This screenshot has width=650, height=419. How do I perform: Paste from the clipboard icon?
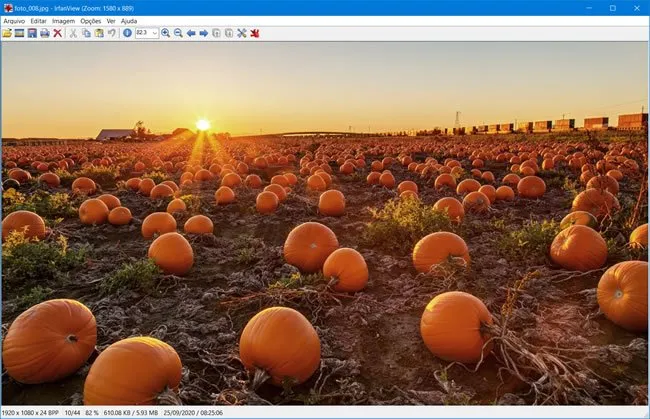tap(99, 33)
